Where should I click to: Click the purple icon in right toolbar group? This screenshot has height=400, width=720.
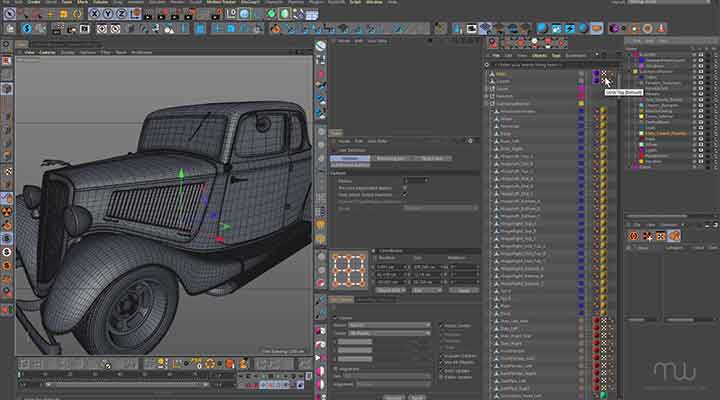[x=614, y=28]
